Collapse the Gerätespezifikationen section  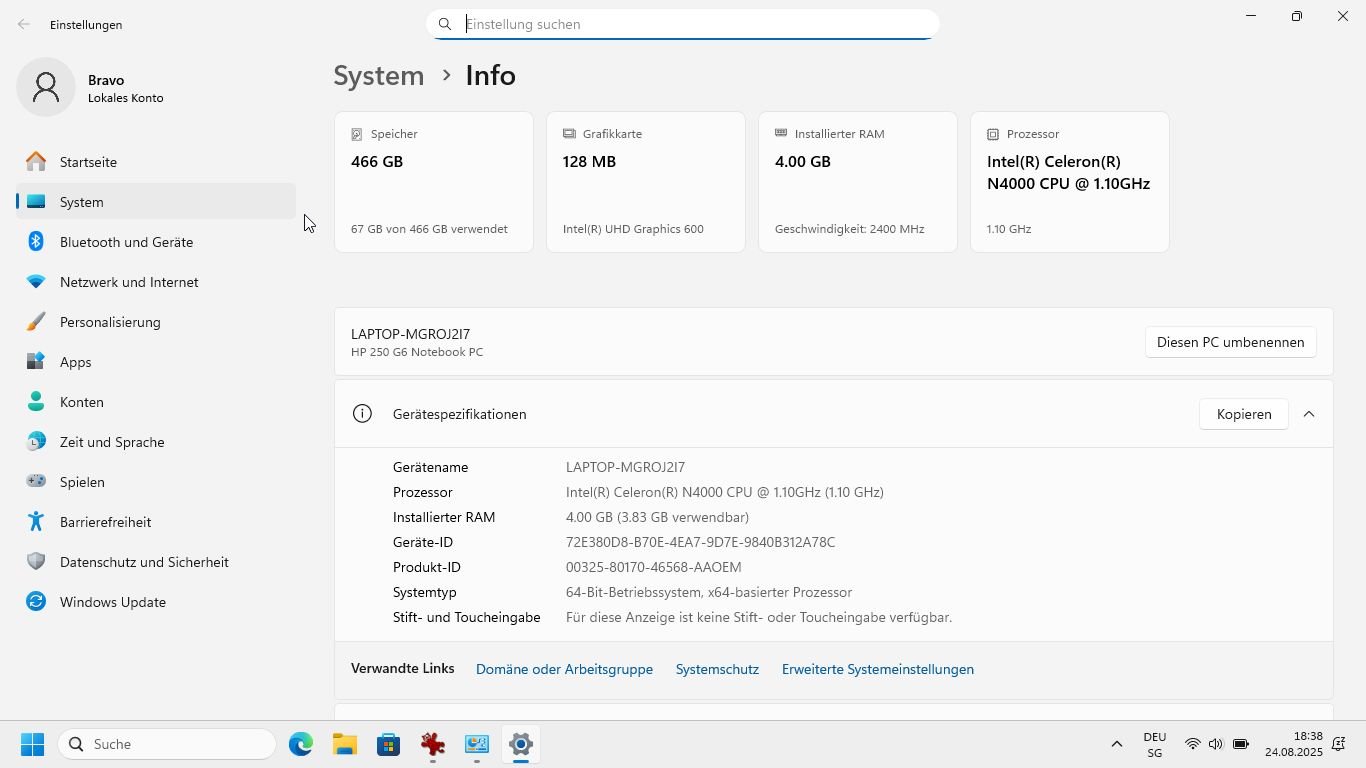pos(1308,414)
